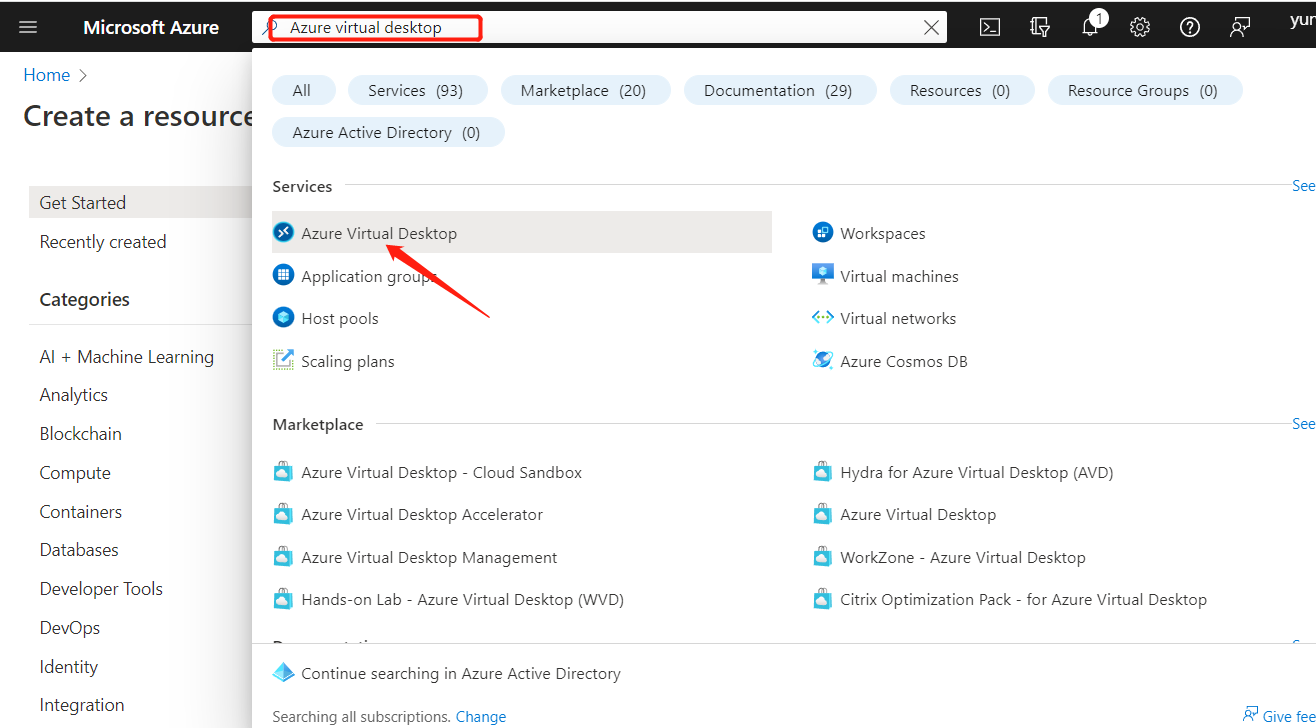Open Azure Virtual Desktop Accelerator listing
Screen dimensions: 1316x728
click(x=422, y=514)
